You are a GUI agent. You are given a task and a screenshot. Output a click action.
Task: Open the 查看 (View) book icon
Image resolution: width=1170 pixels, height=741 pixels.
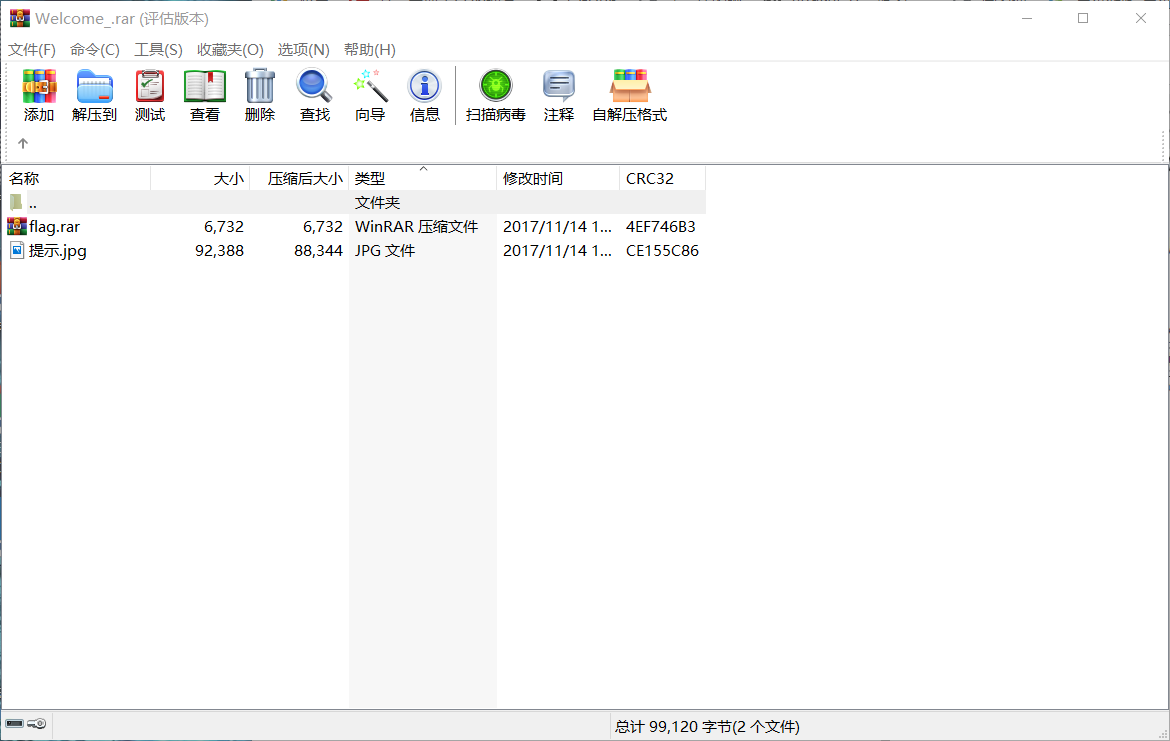coord(204,87)
